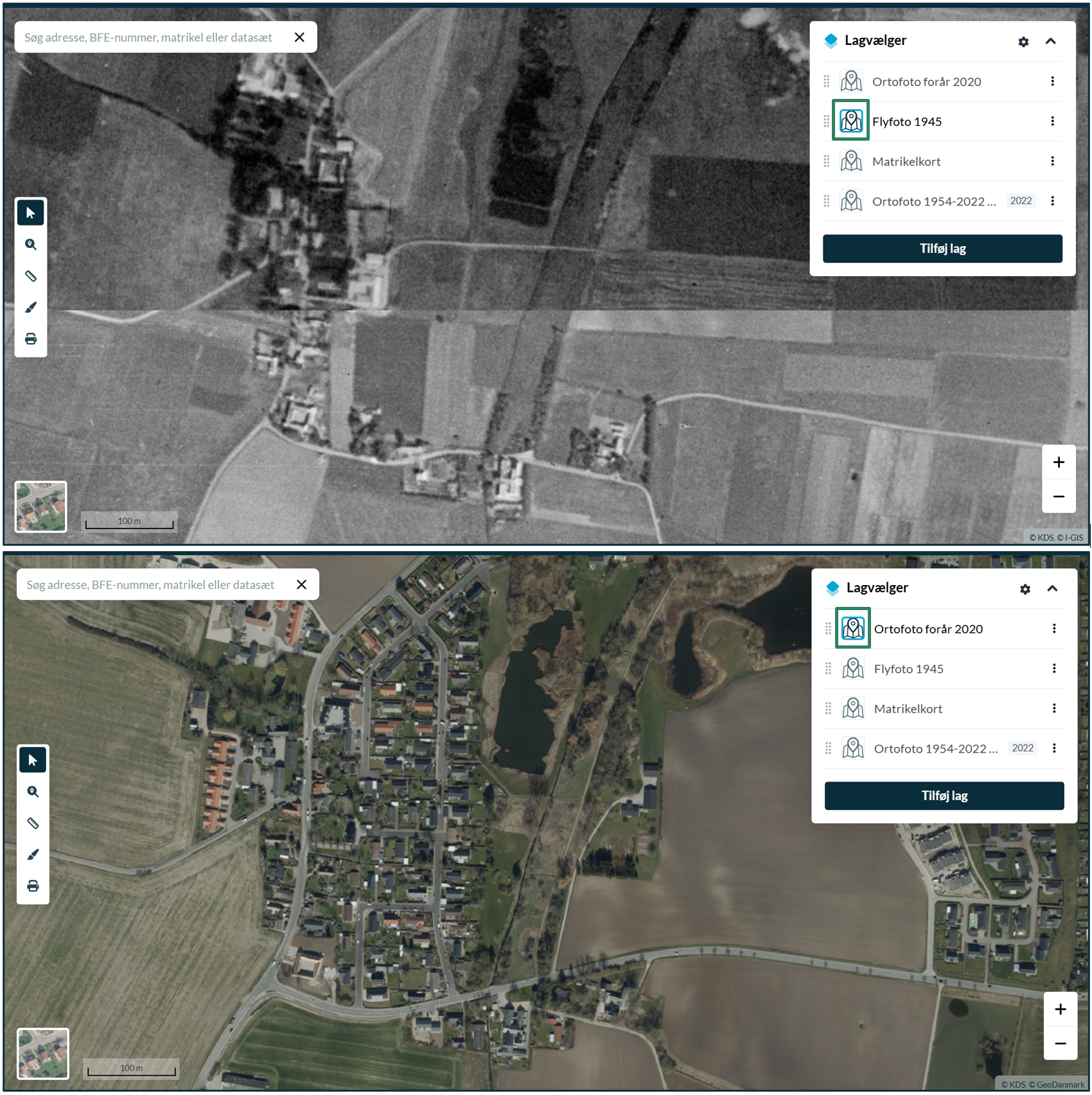Collapse the lower Lagvælger panel with chevron
Image resolution: width=1092 pixels, height=1095 pixels.
(x=1052, y=588)
